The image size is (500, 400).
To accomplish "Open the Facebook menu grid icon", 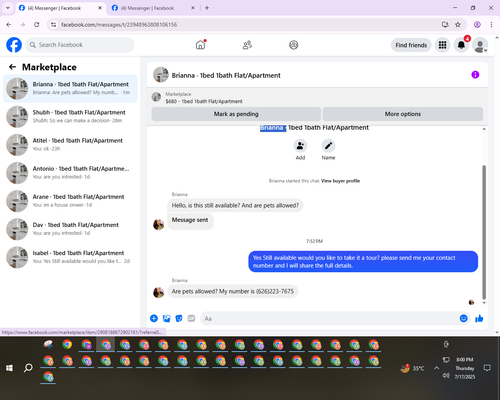I will pyautogui.click(x=442, y=45).
